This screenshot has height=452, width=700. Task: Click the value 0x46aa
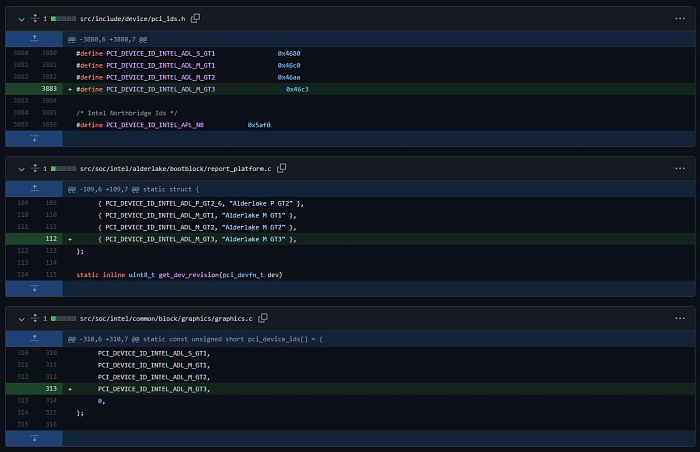(289, 78)
